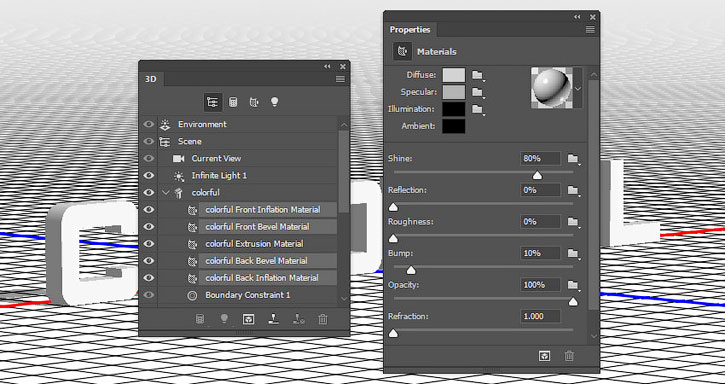Click the Refraction value field
The image size is (725, 384).
540,316
